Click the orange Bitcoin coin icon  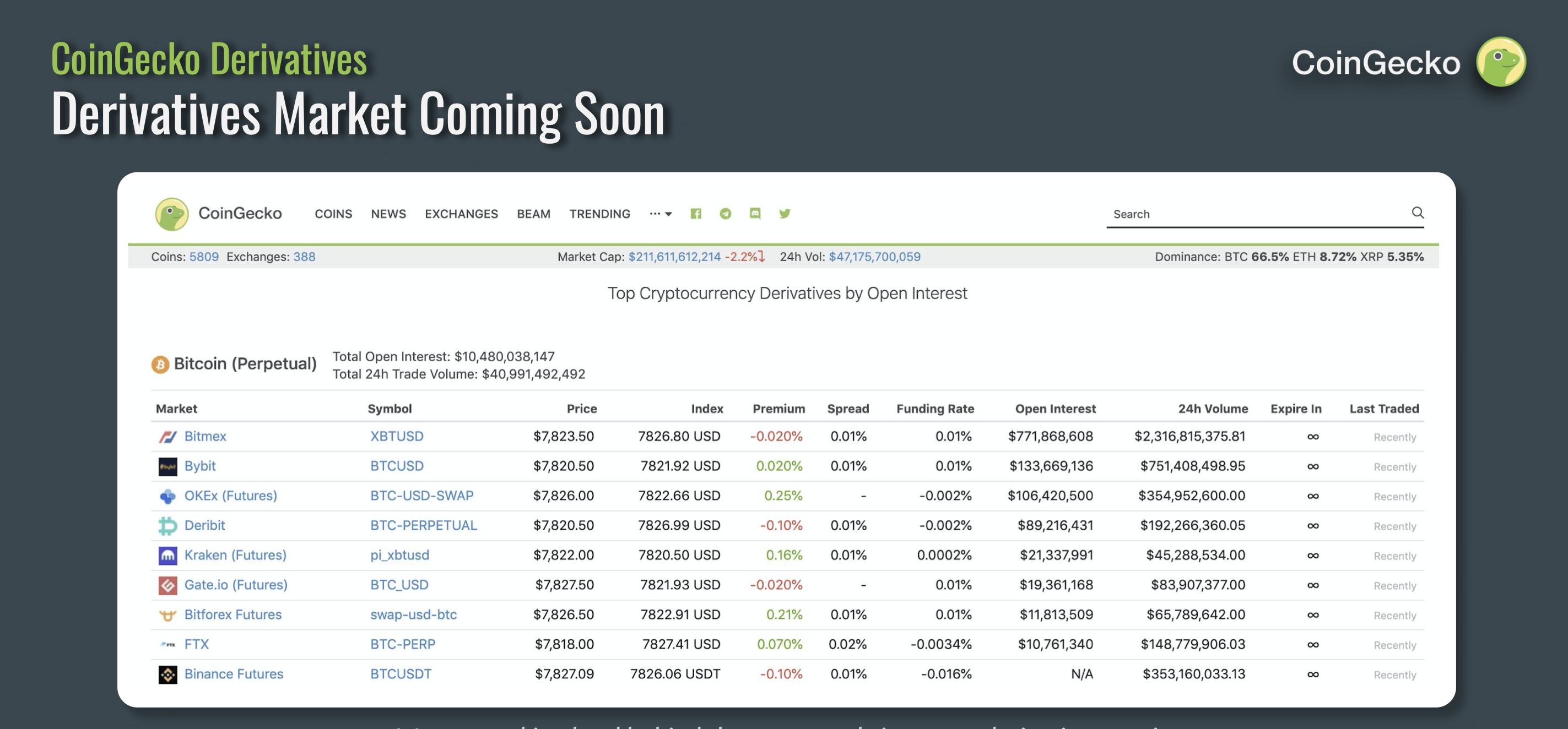[160, 364]
